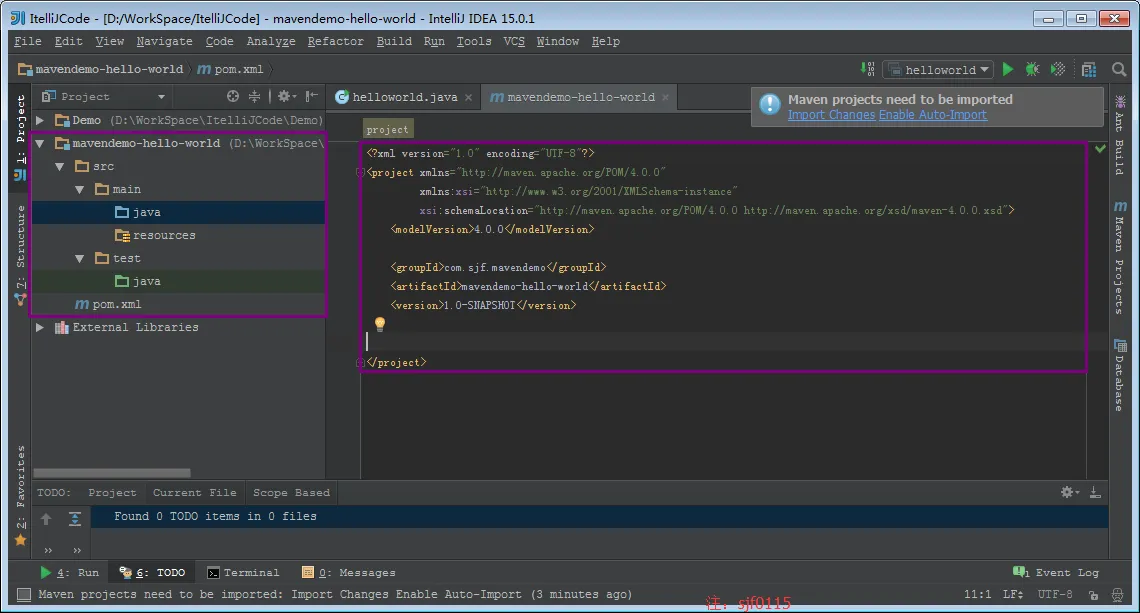
Task: Expand External Libraries node
Action: (40, 327)
